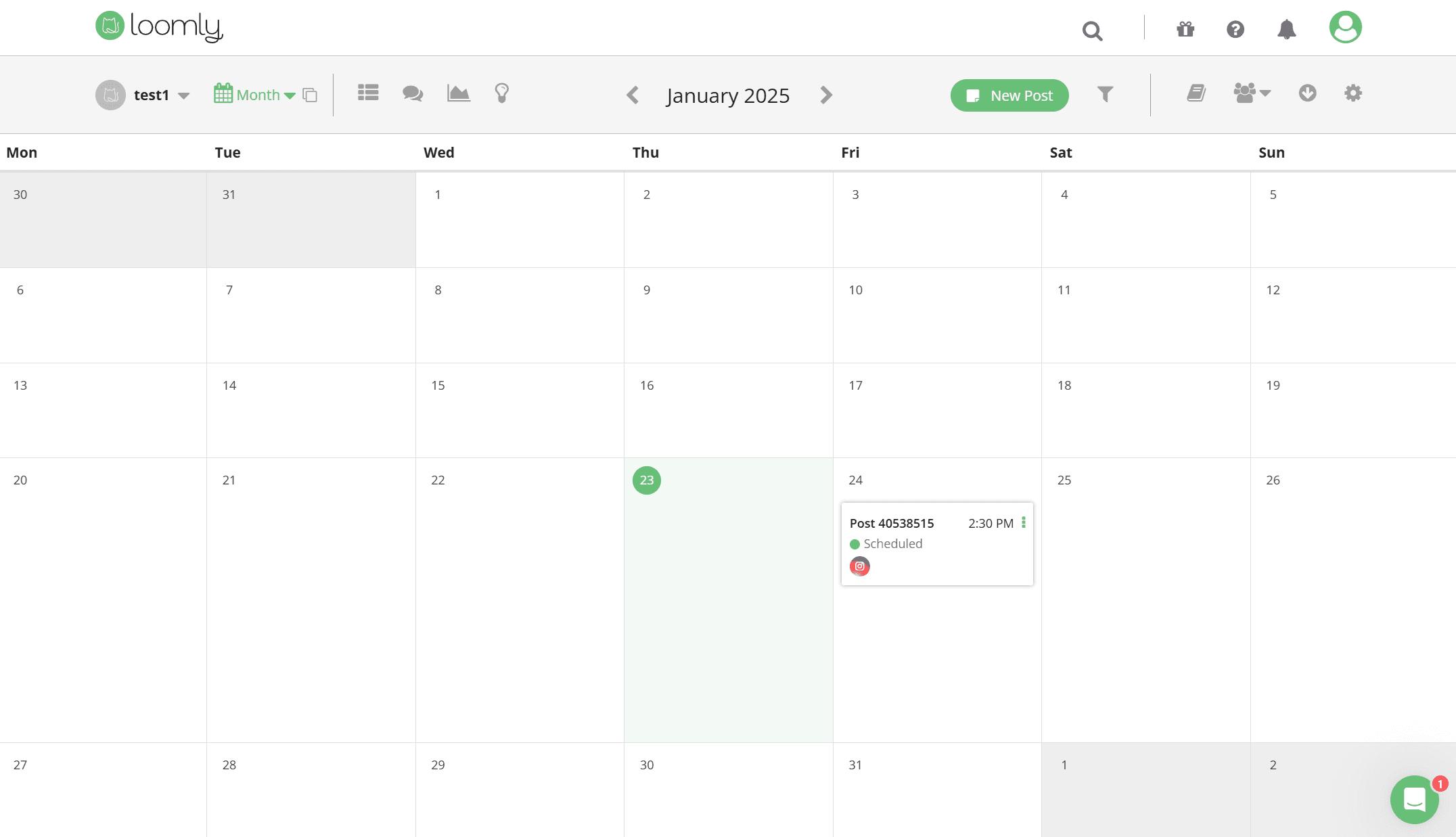
Task: Open the chat support widget
Action: tap(1415, 800)
